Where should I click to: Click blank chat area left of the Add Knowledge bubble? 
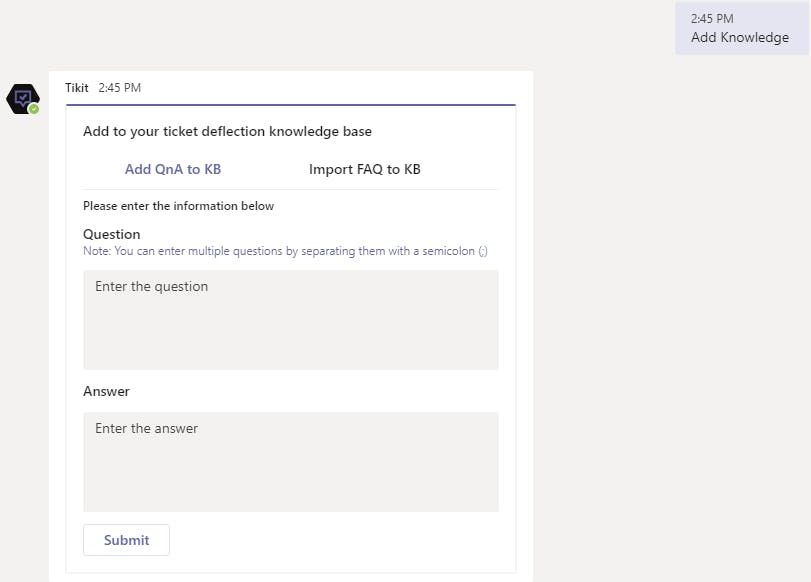(x=400, y=28)
